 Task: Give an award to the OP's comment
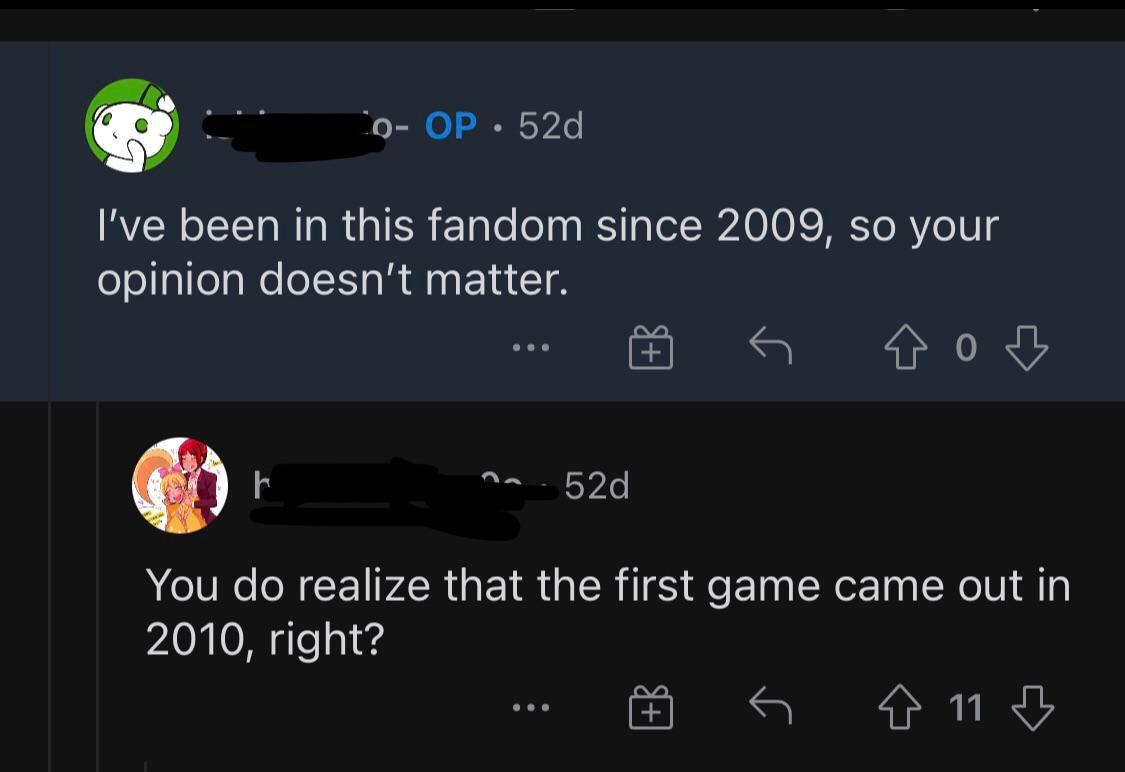pyautogui.click(x=650, y=348)
